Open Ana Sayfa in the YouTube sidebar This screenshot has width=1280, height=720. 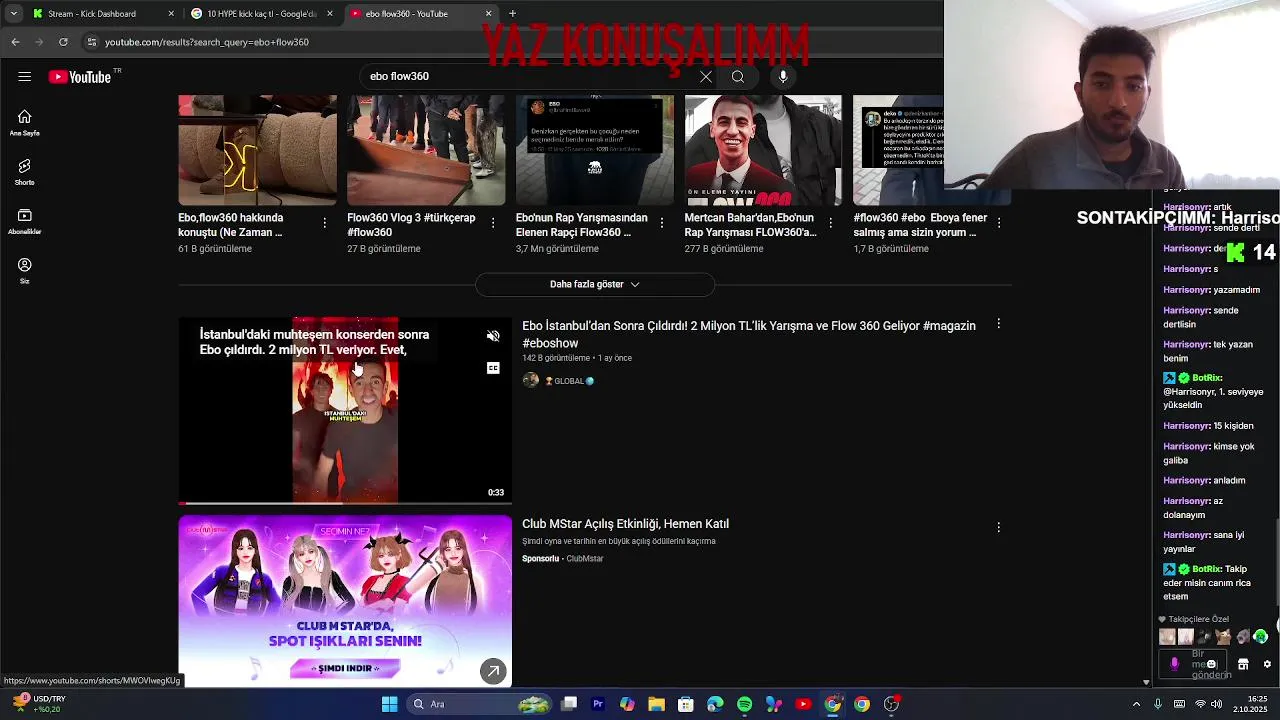[25, 123]
